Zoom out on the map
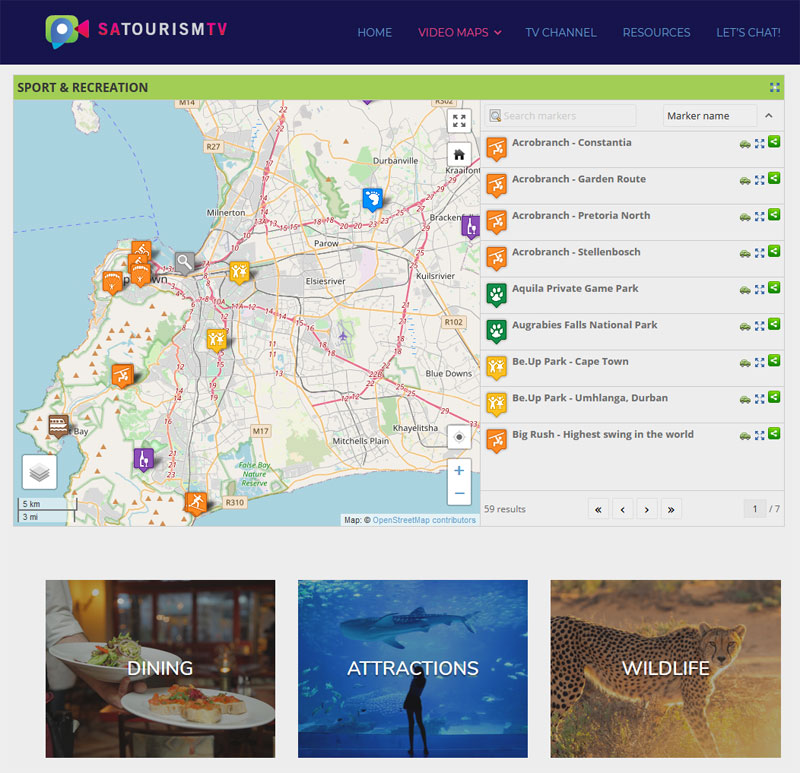 tap(459, 493)
